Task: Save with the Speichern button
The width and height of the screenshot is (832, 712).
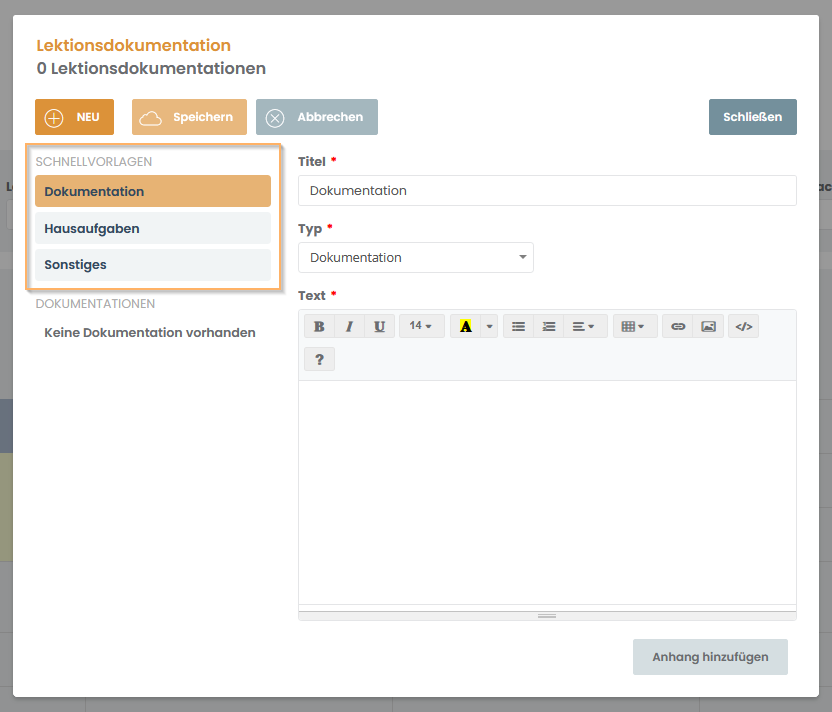Action: (189, 117)
